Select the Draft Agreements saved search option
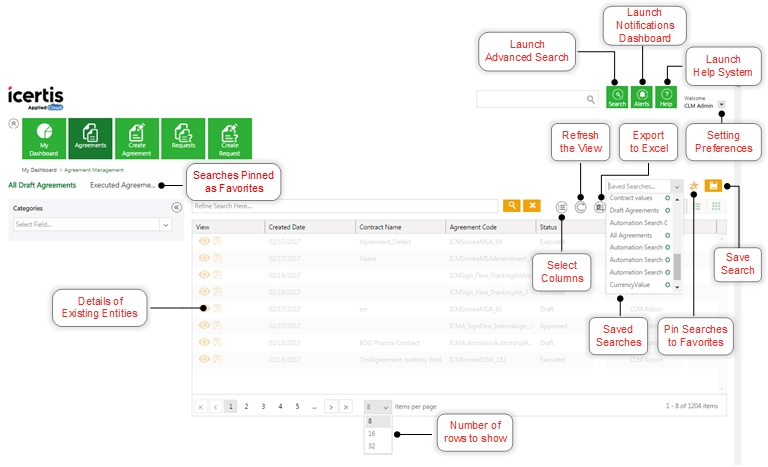This screenshot has height=467, width=768. pyautogui.click(x=634, y=210)
